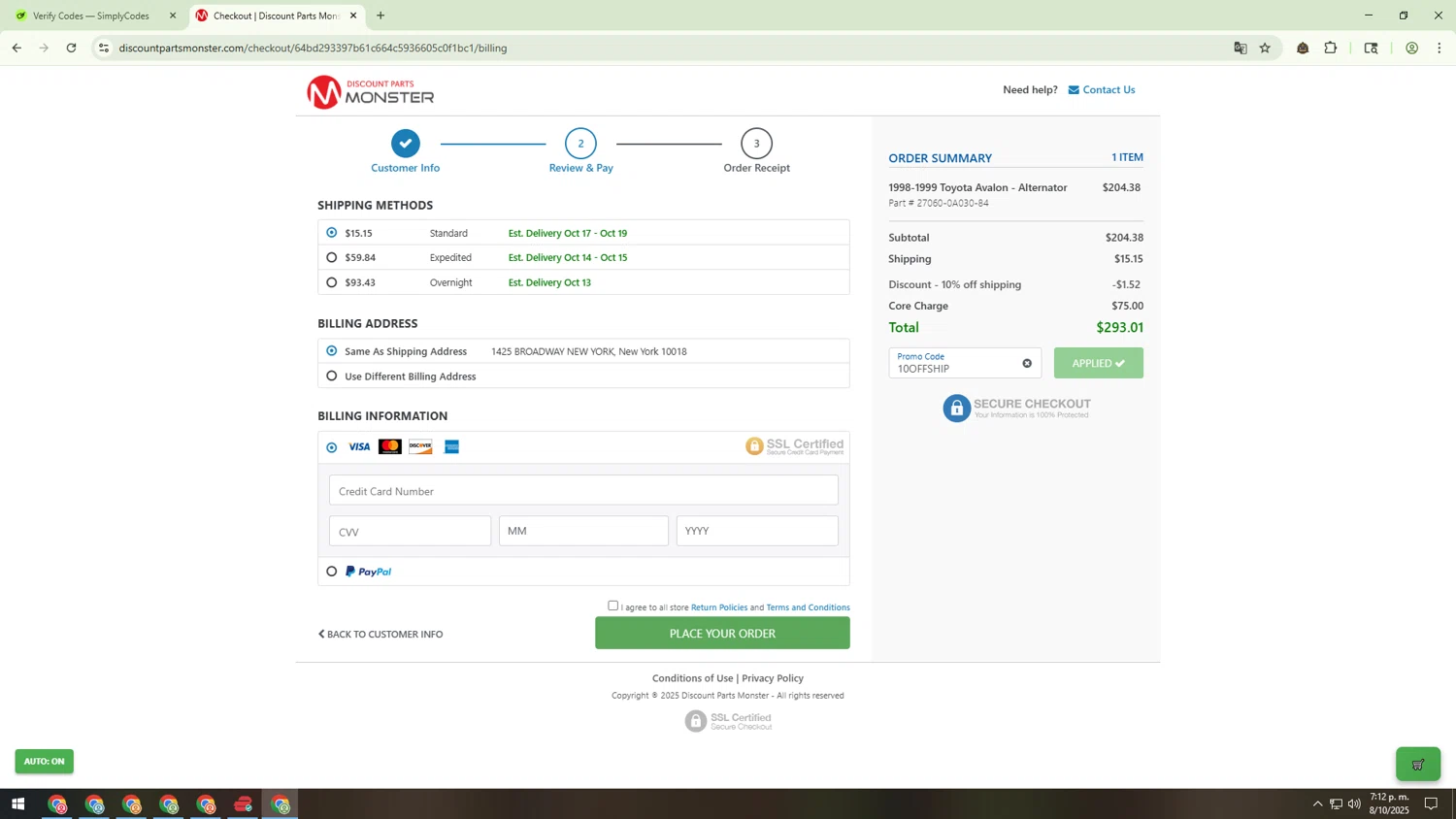Image resolution: width=1456 pixels, height=819 pixels.
Task: Click the Contact Us envelope icon
Action: (1074, 90)
